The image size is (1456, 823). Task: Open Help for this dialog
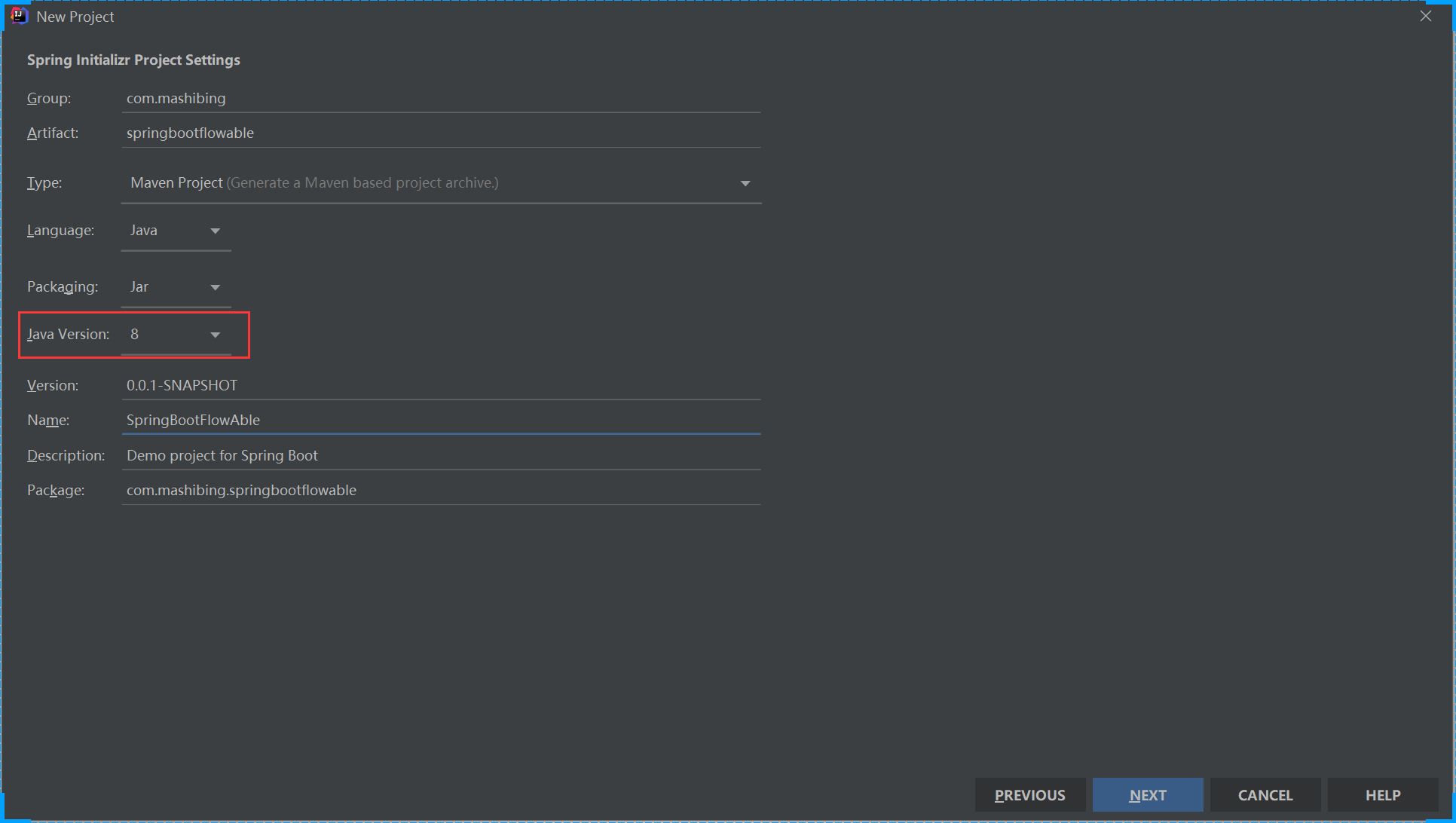tap(1382, 795)
